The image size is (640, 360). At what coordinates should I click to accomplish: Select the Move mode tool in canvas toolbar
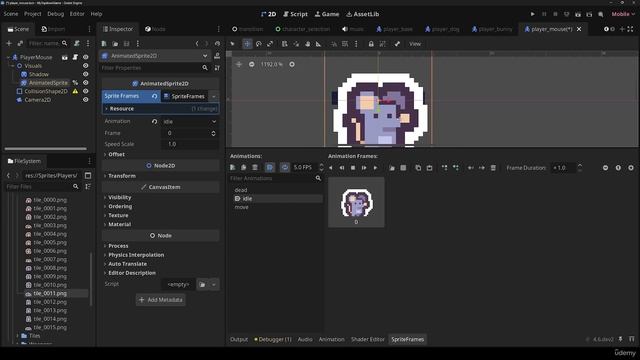(x=247, y=44)
